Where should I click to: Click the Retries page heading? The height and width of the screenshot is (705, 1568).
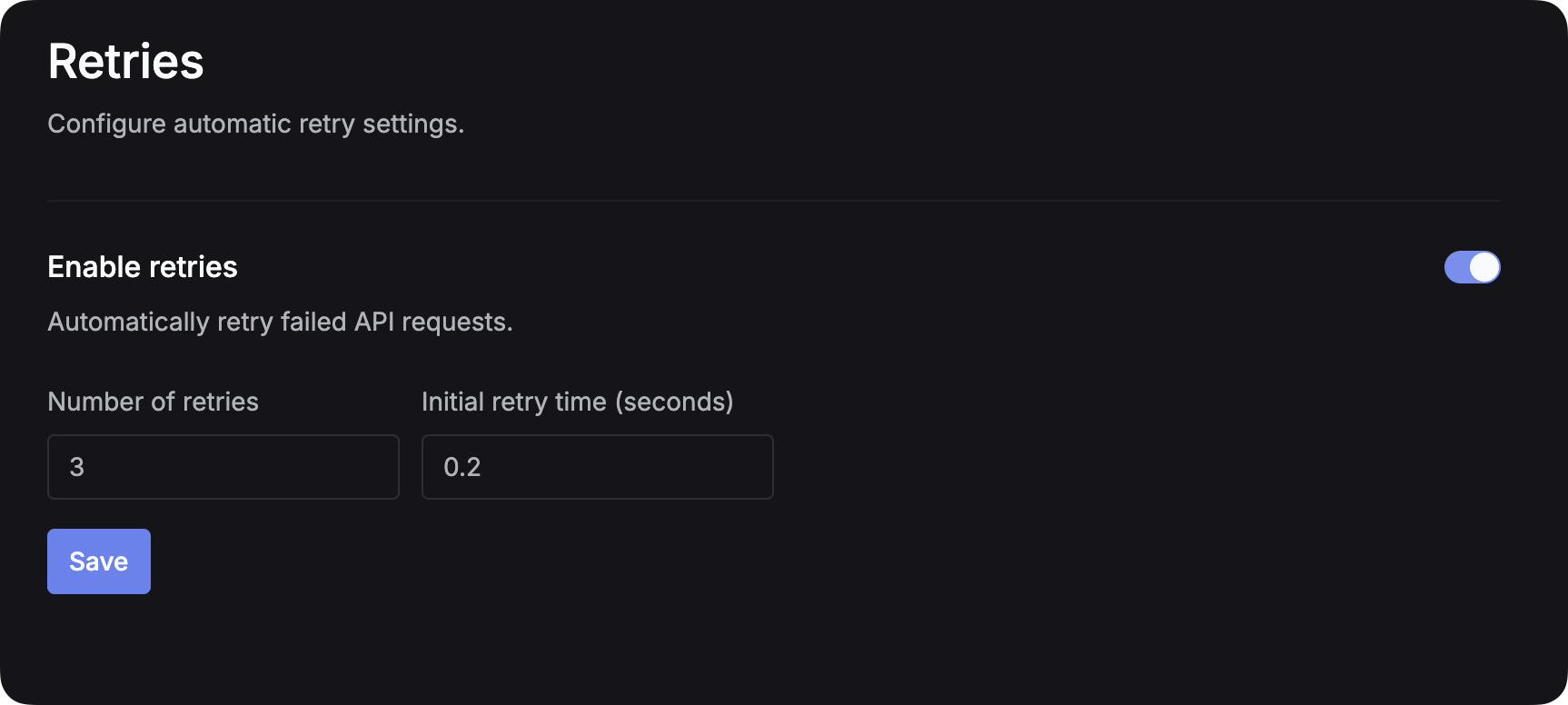(x=126, y=62)
